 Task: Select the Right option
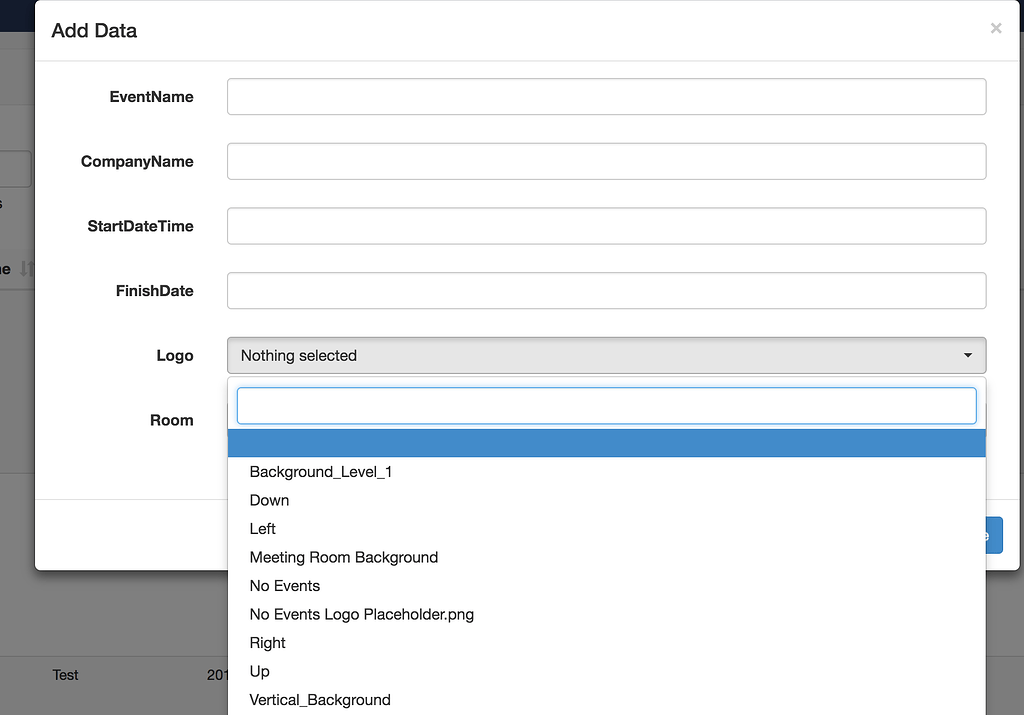(x=606, y=643)
